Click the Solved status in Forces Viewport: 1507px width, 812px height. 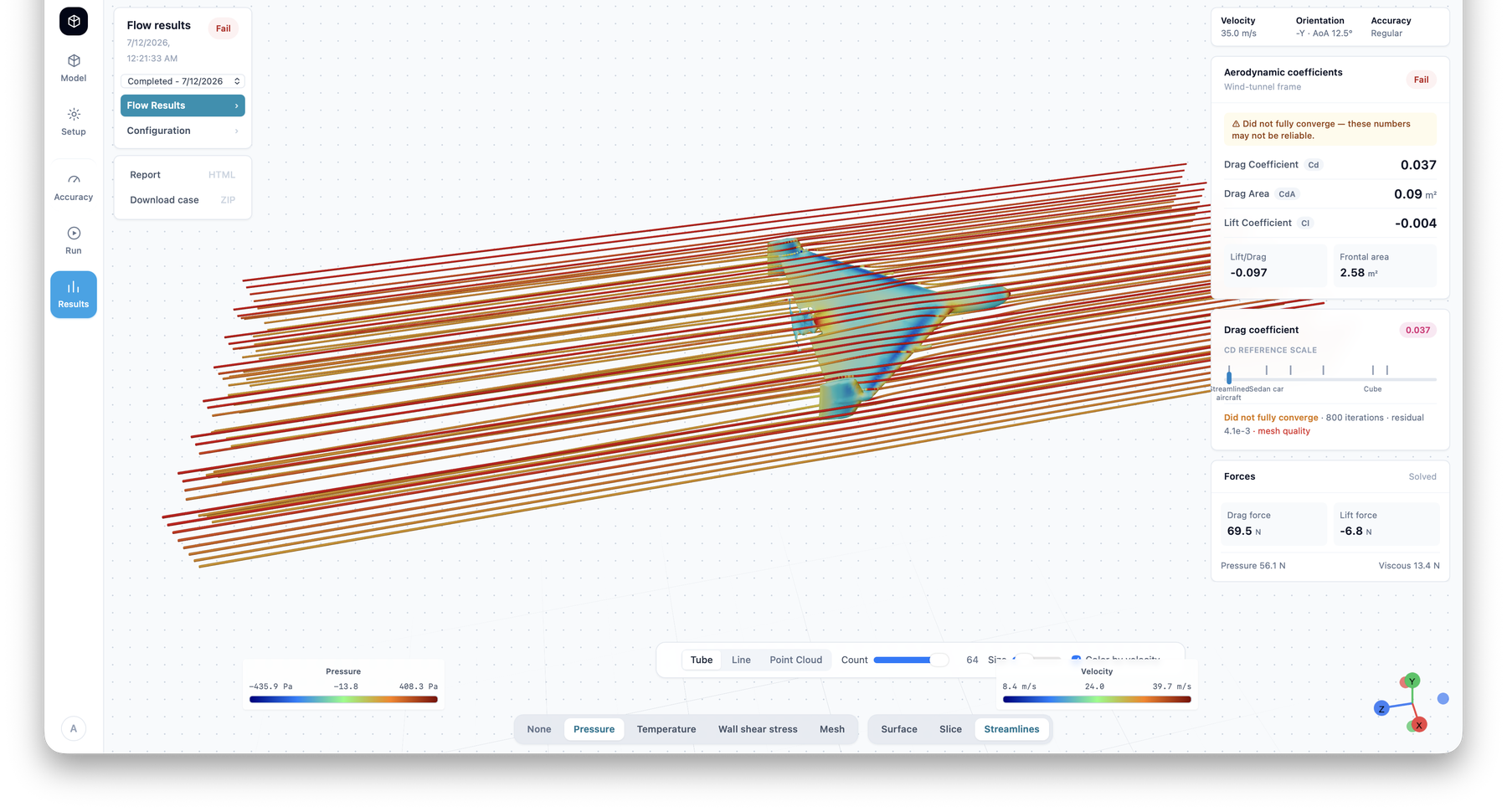tap(1422, 477)
